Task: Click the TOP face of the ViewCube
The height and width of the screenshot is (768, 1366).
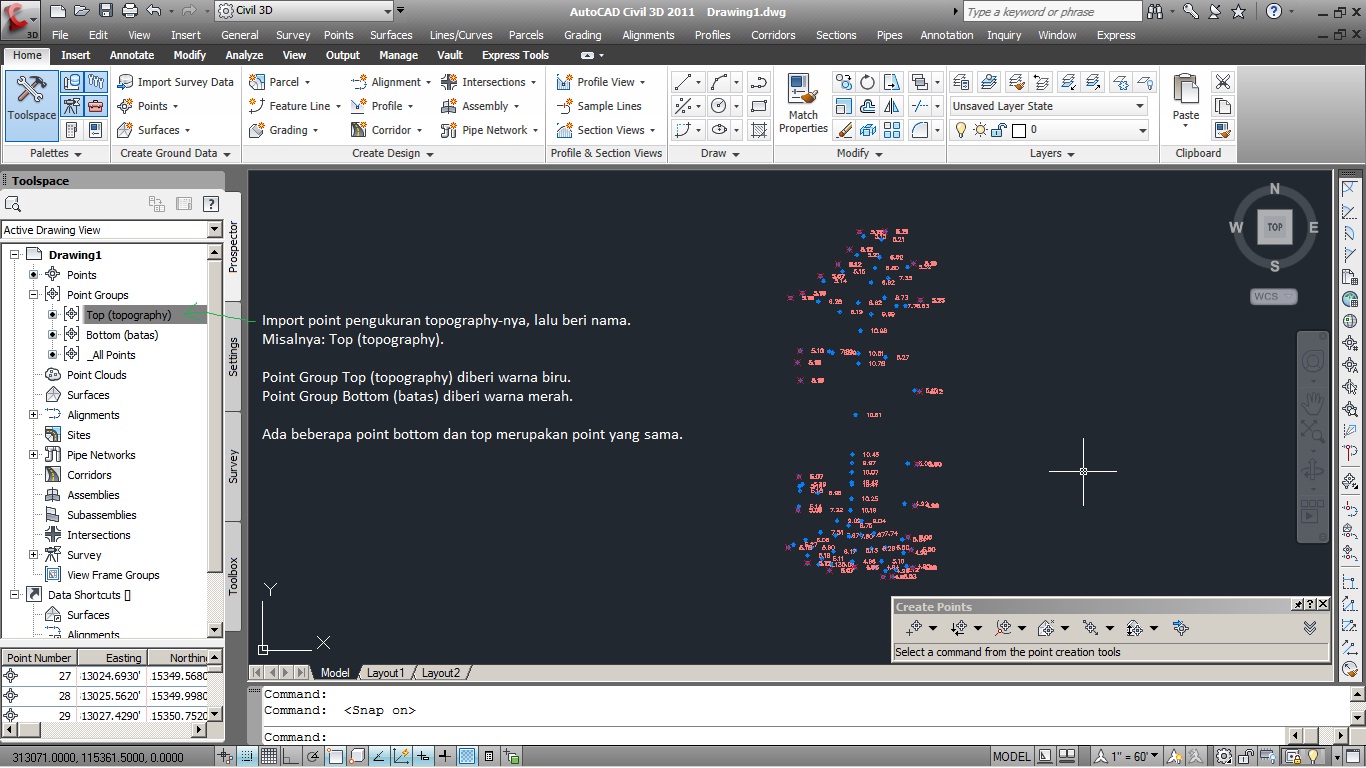Action: 1275,227
